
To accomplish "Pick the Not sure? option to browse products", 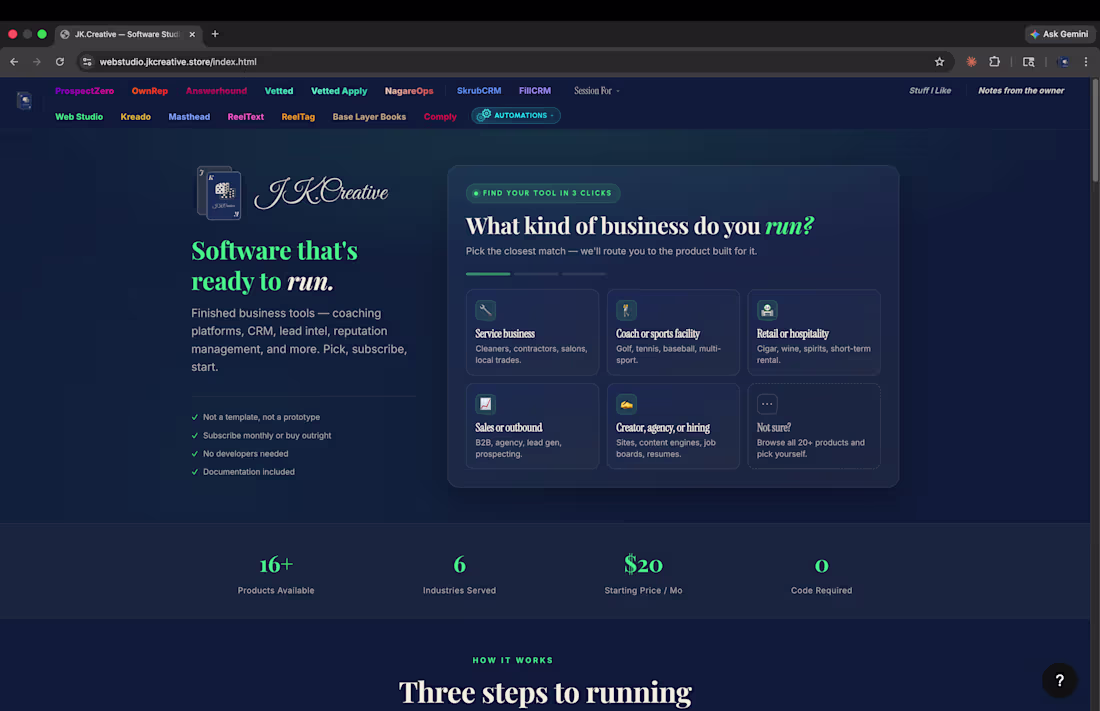I will click(813, 426).
